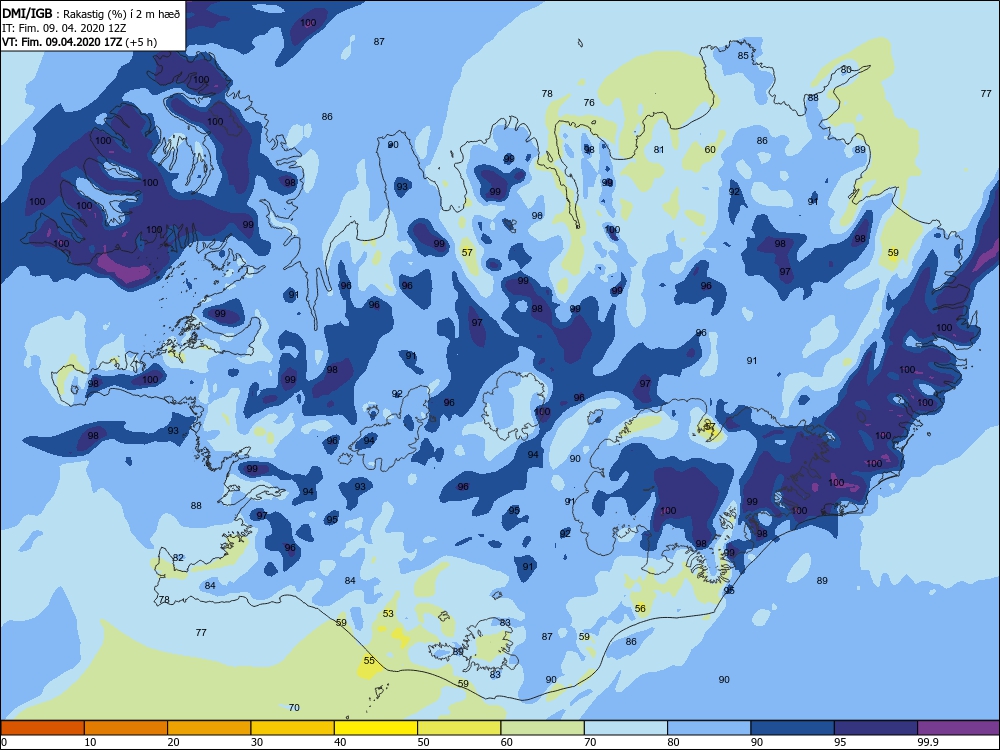The height and width of the screenshot is (750, 1000).
Task: Click the legend tick label '95'
Action: click(x=840, y=742)
